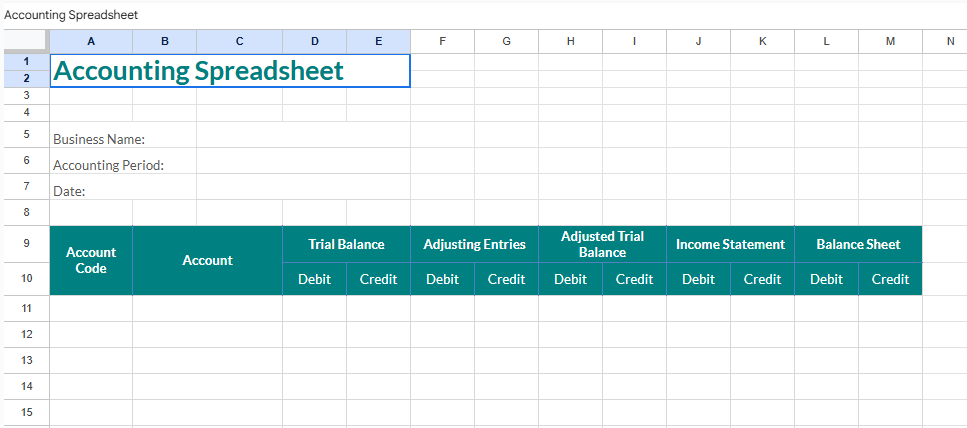Click the Account header cell
Viewport: 967px width, 428px height.
(207, 261)
